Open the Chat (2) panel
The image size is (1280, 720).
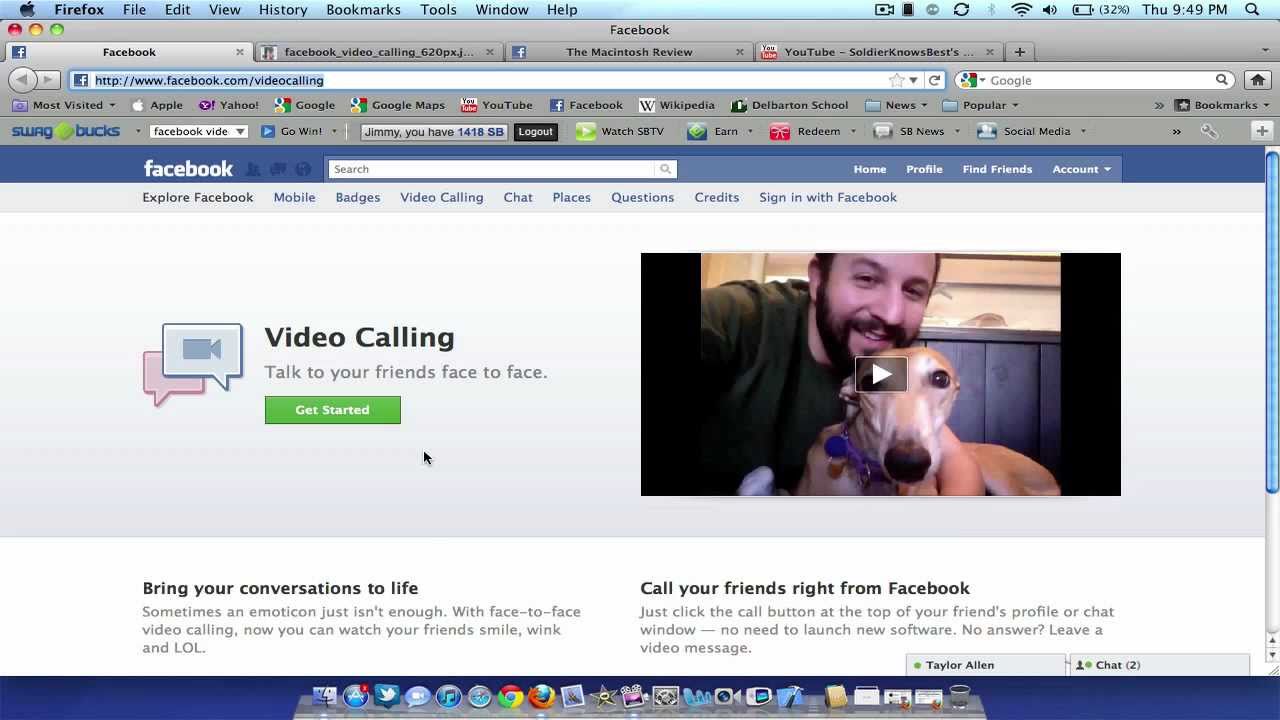tap(1159, 665)
